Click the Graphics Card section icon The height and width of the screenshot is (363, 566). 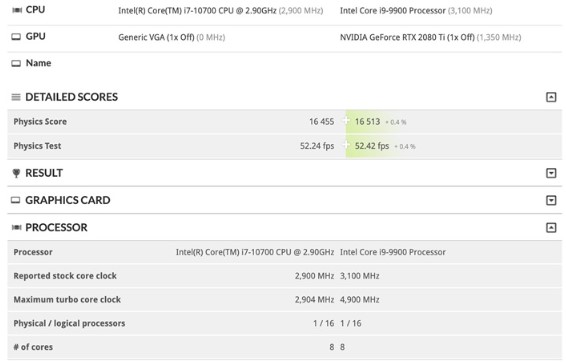click(16, 200)
